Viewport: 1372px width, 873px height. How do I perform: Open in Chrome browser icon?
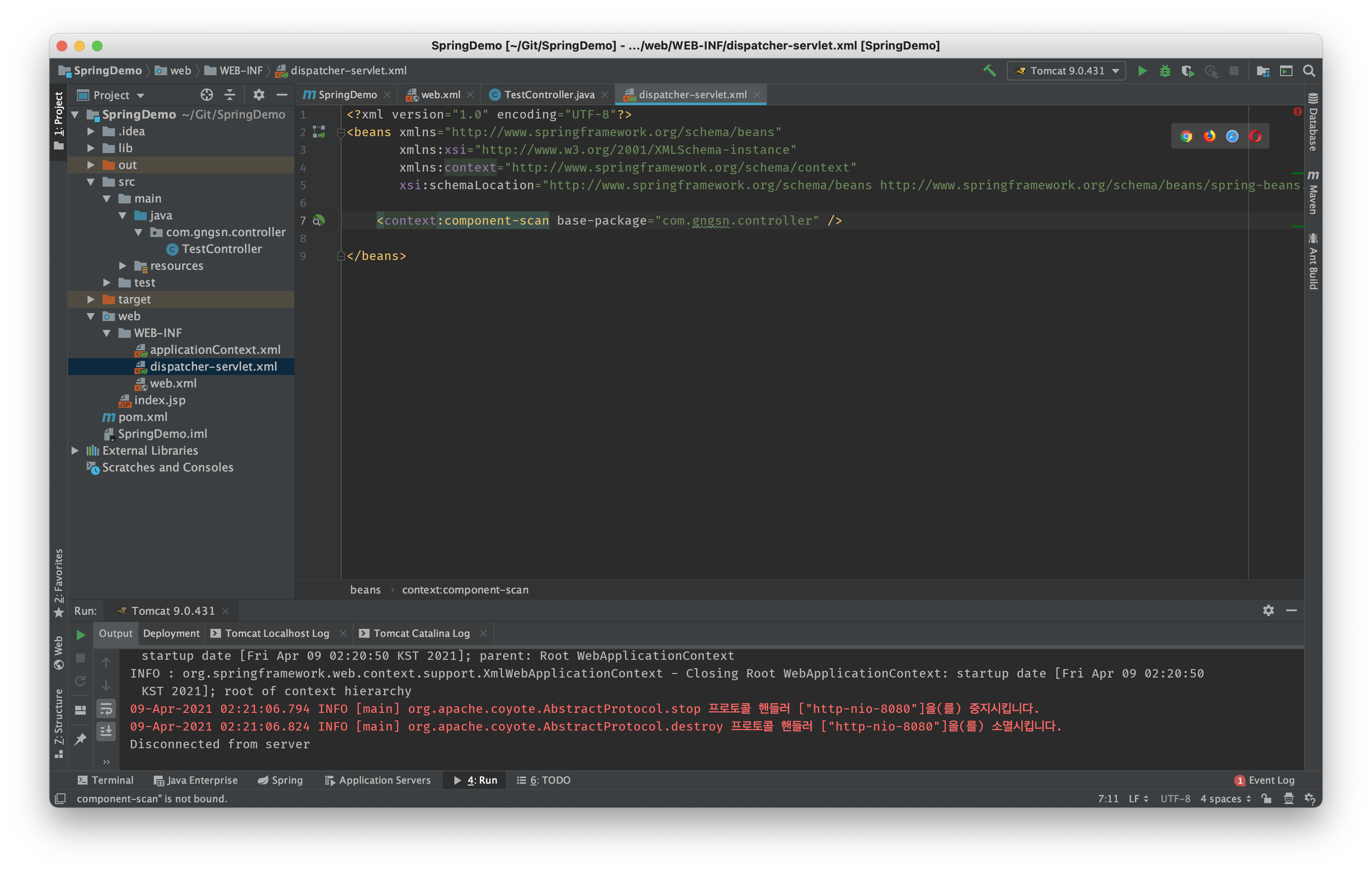pyautogui.click(x=1186, y=136)
